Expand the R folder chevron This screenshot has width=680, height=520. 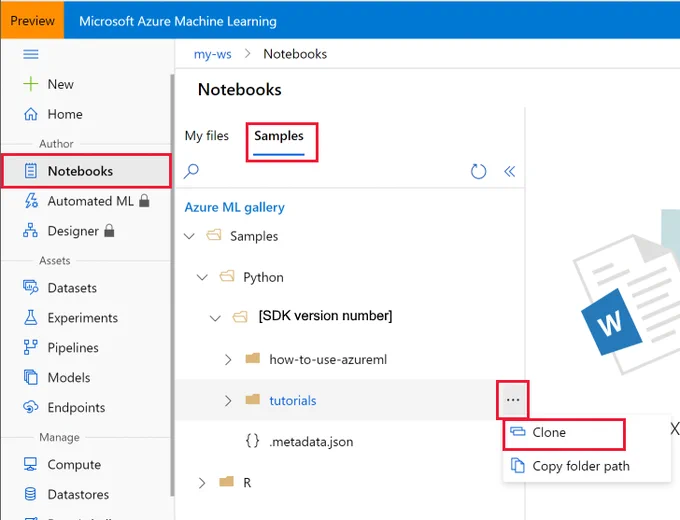coord(202,483)
